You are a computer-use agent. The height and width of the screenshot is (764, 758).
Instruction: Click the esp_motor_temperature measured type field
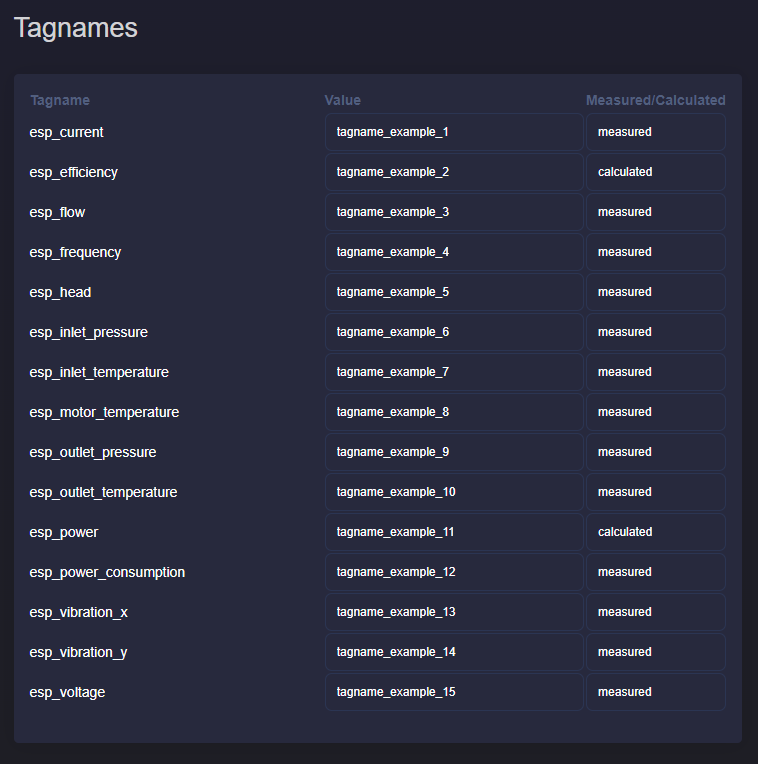click(655, 412)
